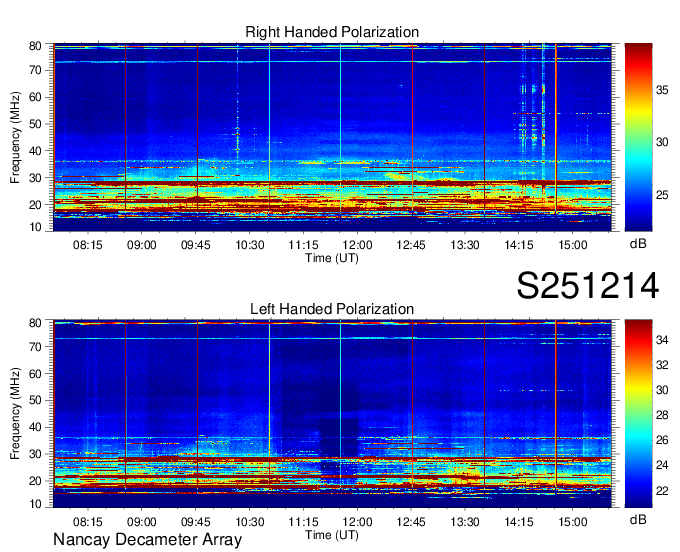
Task: Click the Frequency (MHz) label of upper plot
Action: tap(16, 138)
